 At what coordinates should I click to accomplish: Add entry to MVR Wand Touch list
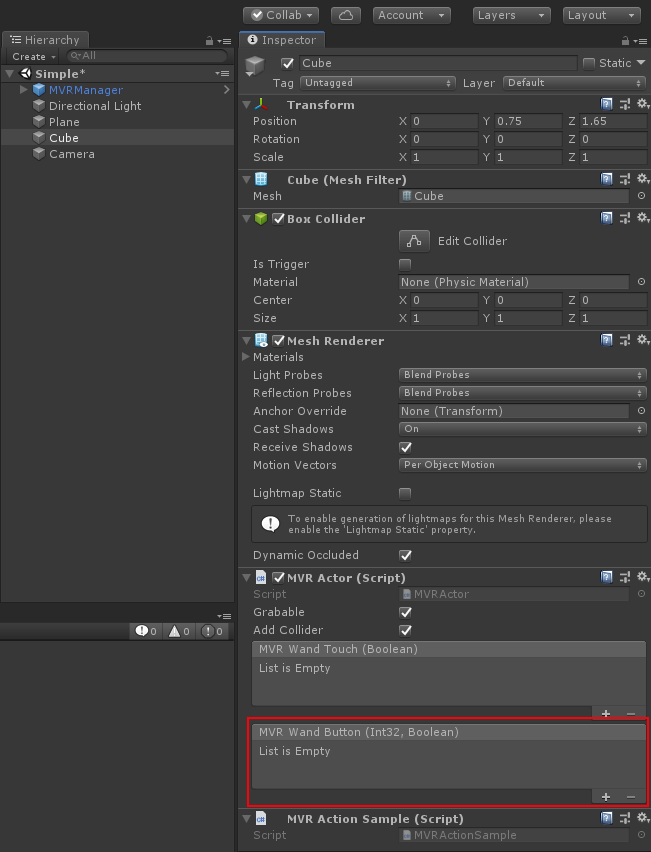click(606, 713)
